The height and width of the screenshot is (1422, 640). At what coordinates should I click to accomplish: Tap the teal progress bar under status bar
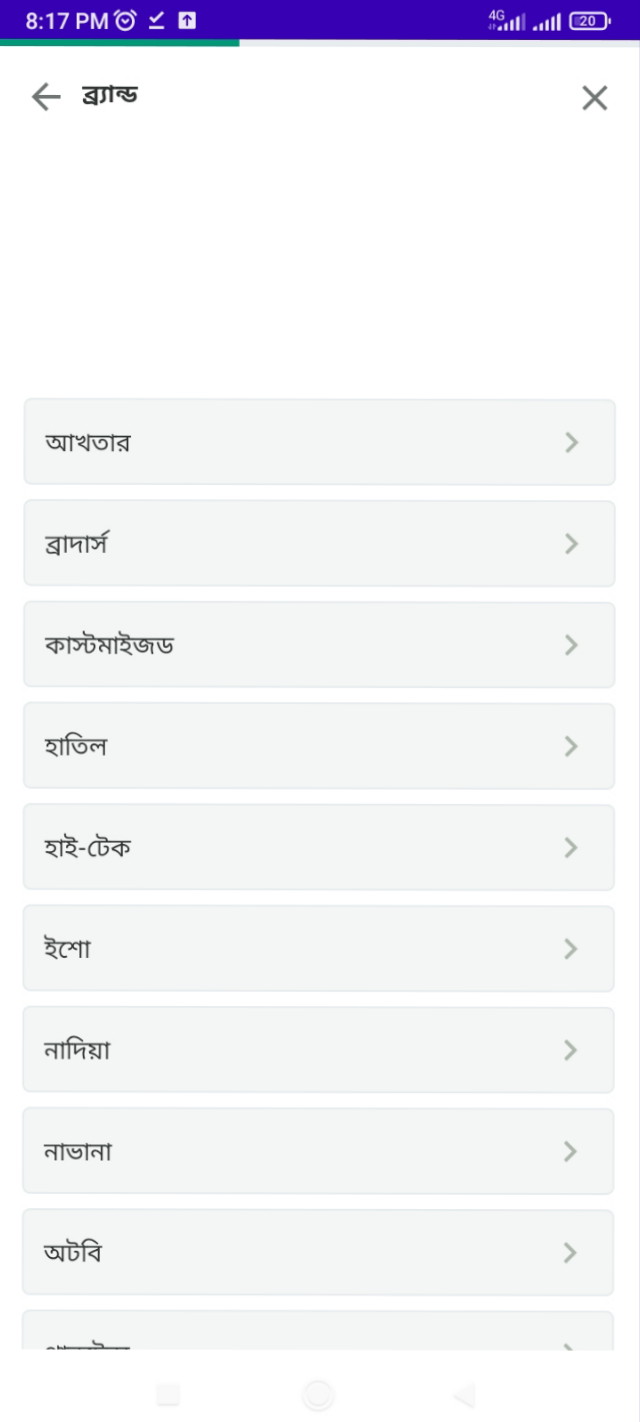[120, 43]
